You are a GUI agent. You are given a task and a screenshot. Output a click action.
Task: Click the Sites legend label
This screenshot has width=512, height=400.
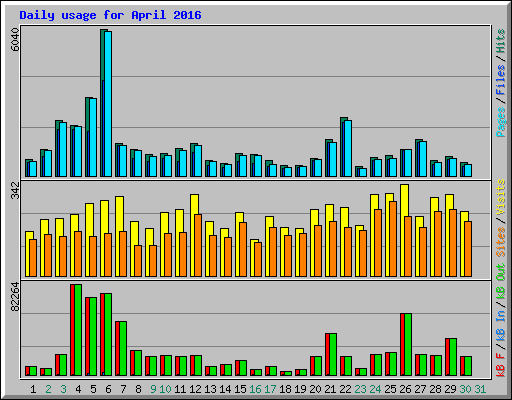500,241
